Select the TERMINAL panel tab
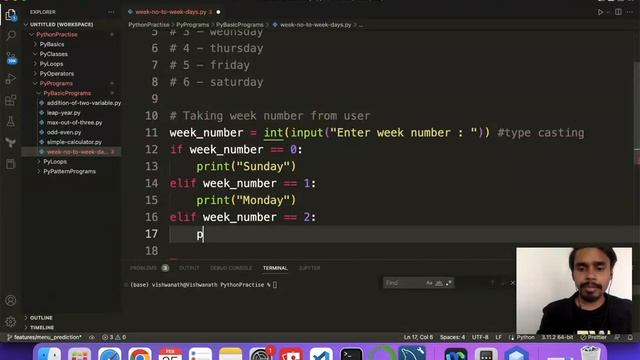 (x=275, y=268)
